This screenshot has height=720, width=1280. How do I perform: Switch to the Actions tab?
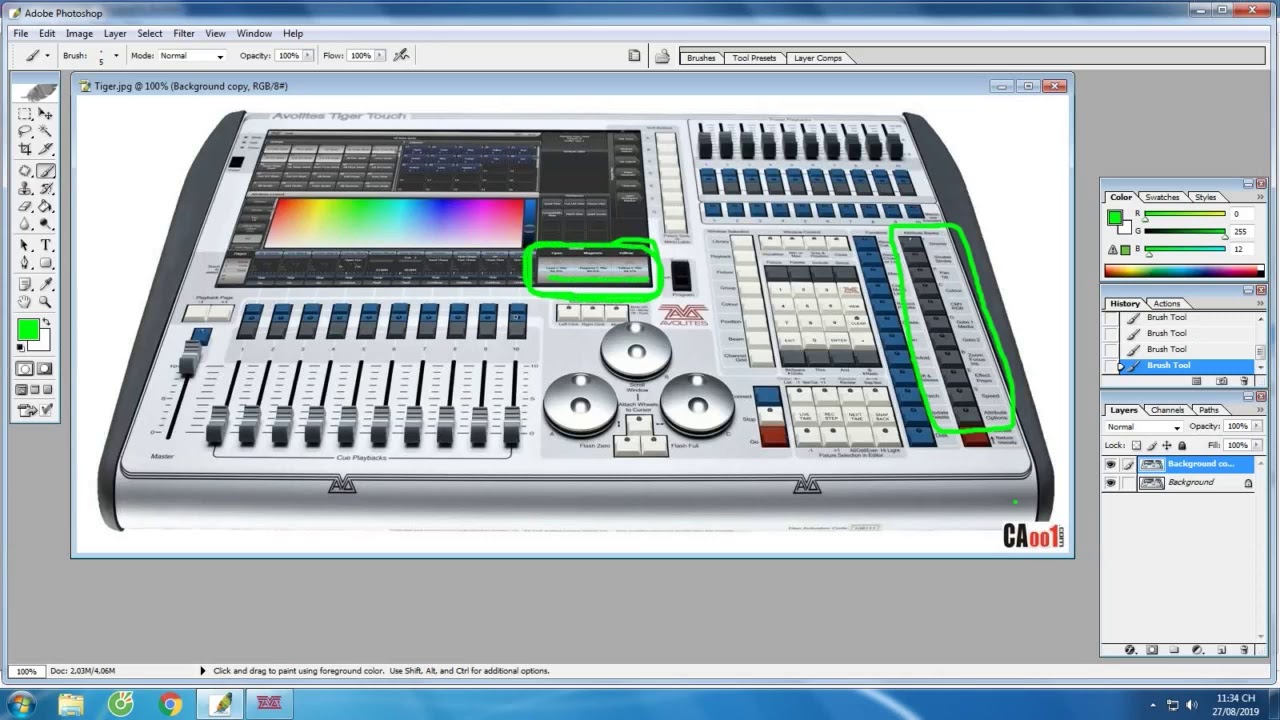1167,303
